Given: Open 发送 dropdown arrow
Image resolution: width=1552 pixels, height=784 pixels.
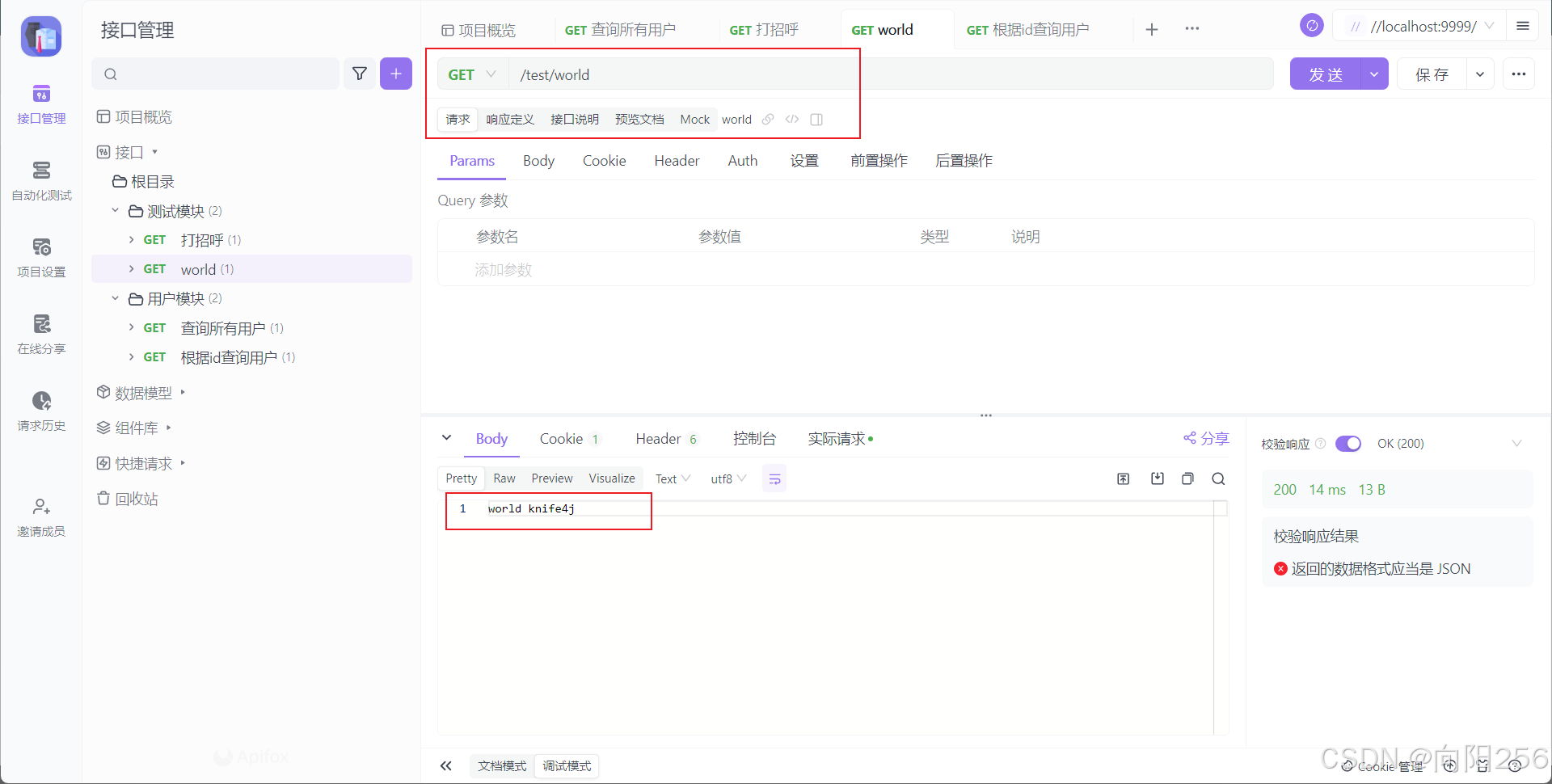Looking at the screenshot, I should tap(1374, 74).
